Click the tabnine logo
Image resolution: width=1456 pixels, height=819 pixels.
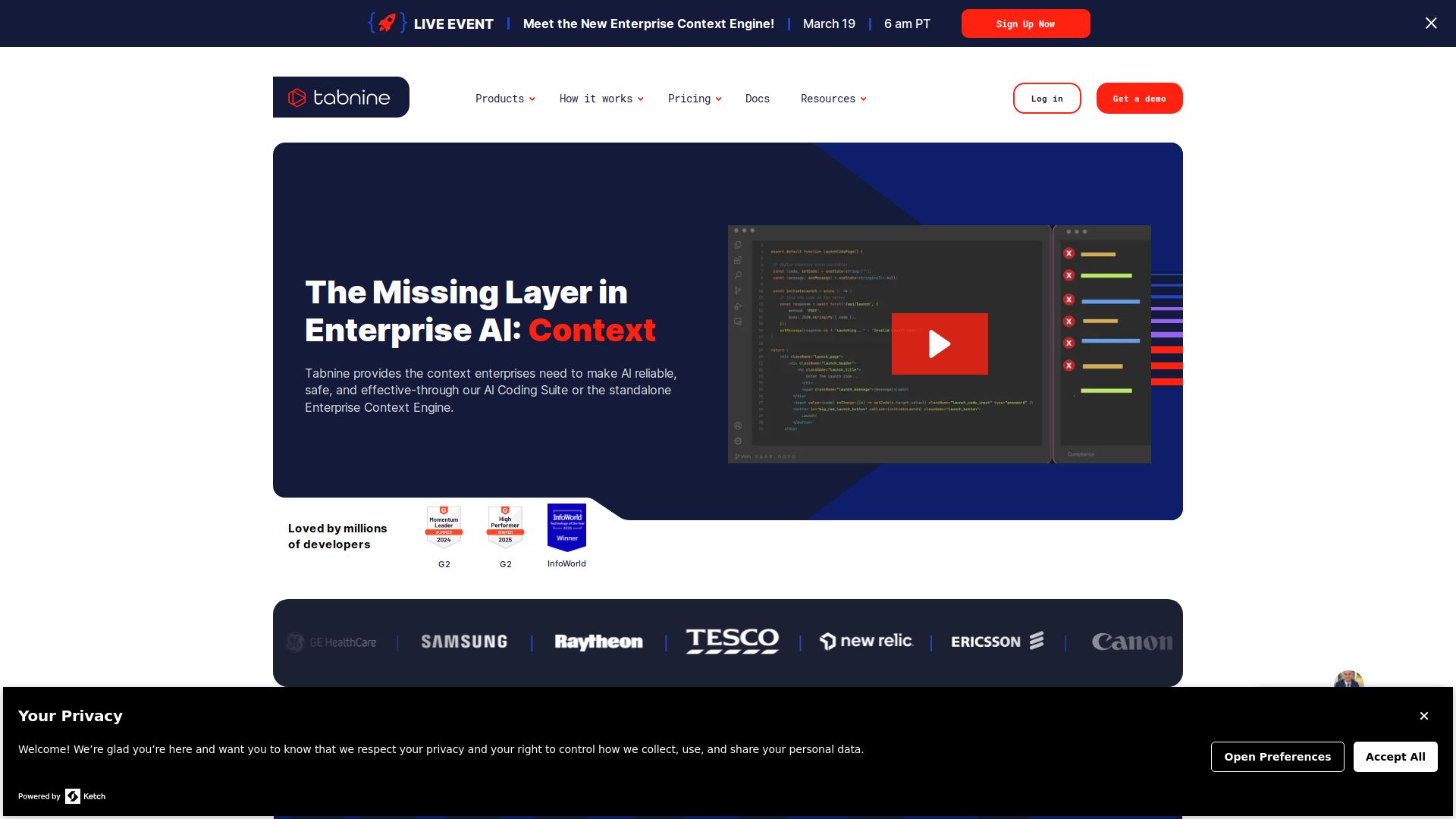[340, 97]
